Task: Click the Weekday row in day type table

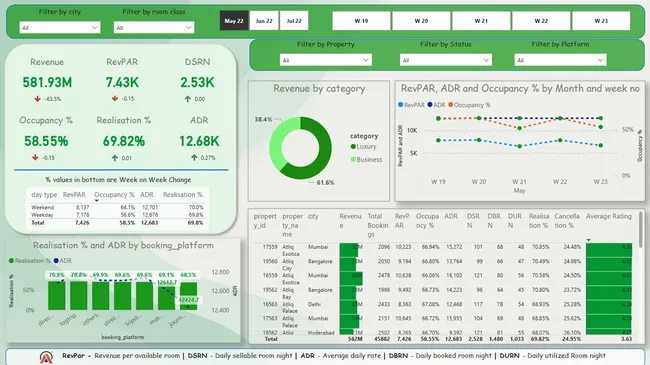Action: (x=117, y=215)
